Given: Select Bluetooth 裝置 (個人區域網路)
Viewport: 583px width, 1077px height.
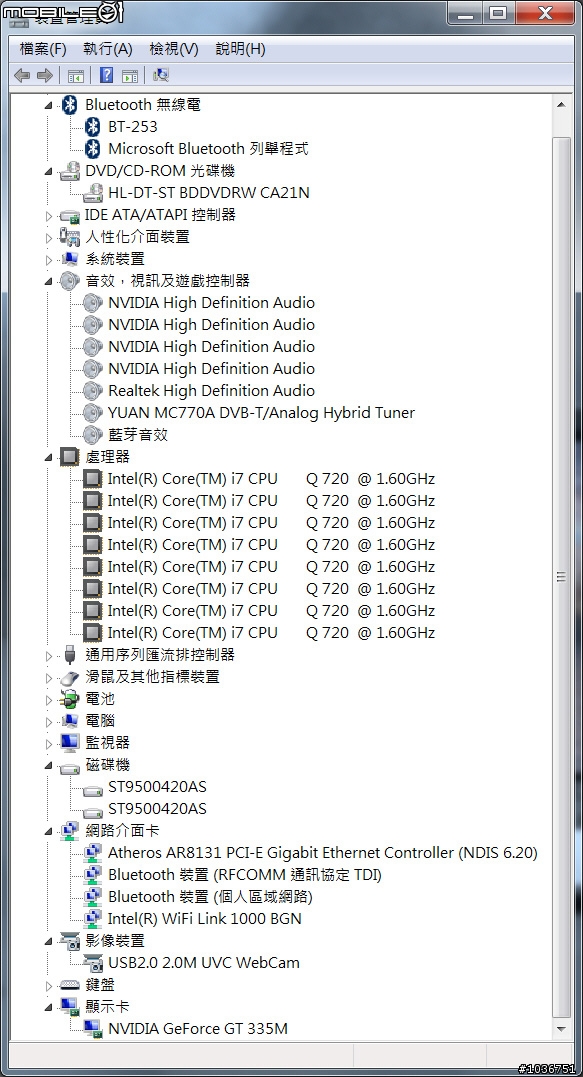Looking at the screenshot, I should coord(210,896).
